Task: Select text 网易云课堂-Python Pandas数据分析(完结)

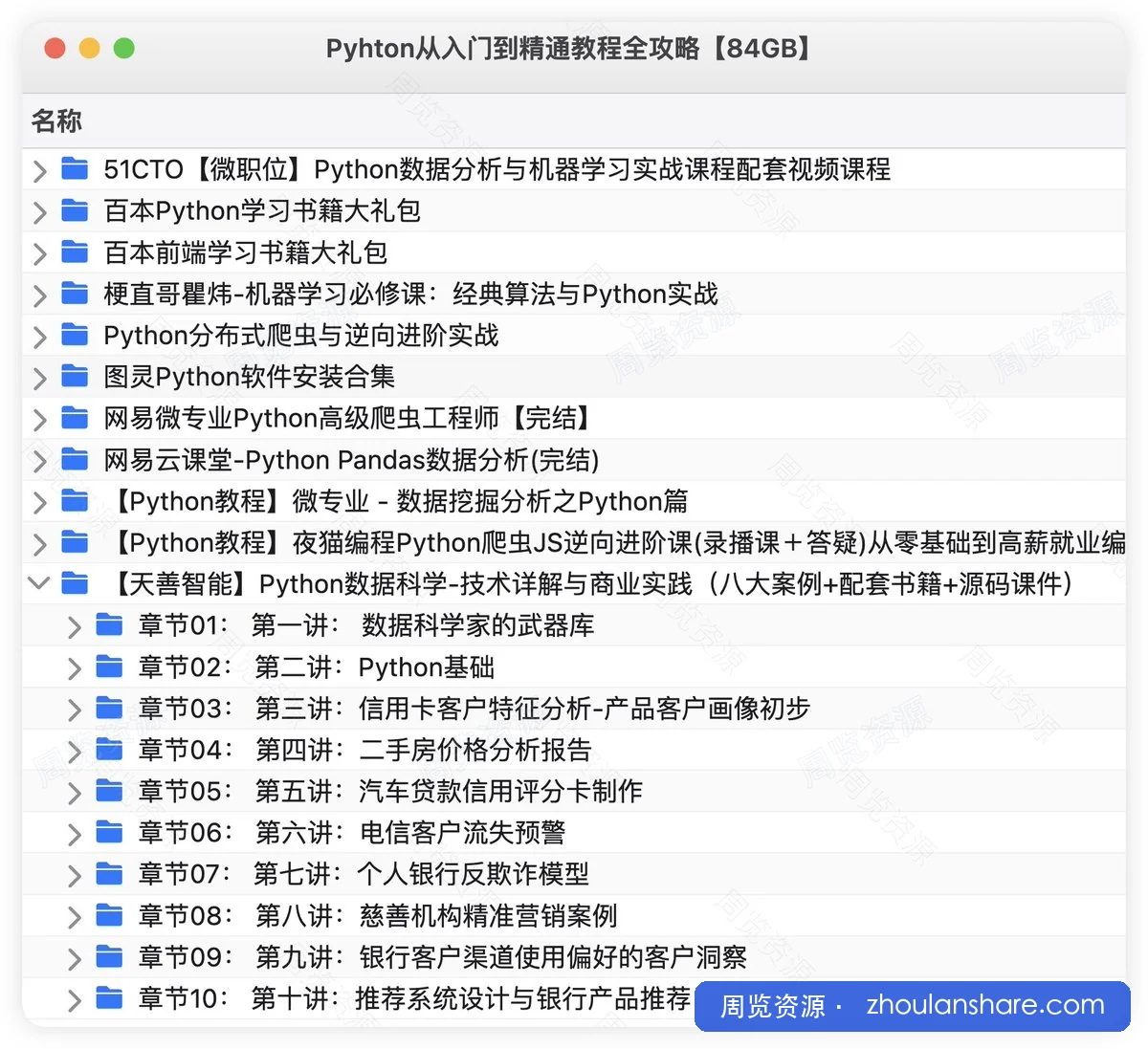Action: coord(351,460)
